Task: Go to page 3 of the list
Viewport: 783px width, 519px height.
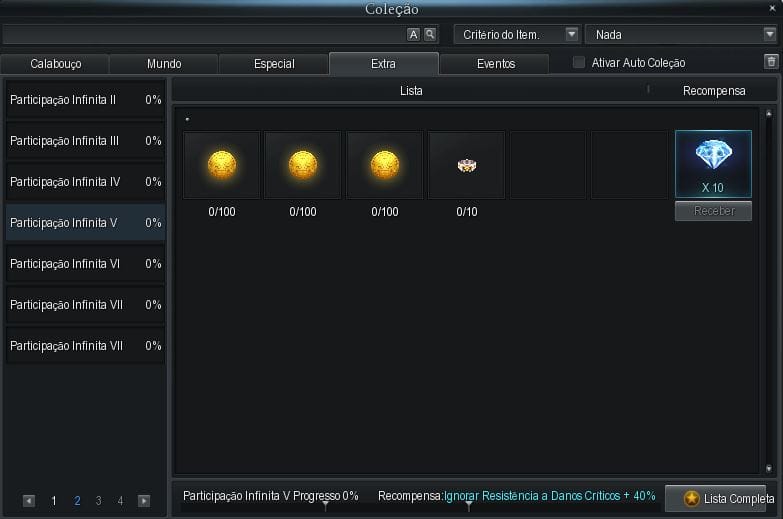Action: [x=98, y=501]
